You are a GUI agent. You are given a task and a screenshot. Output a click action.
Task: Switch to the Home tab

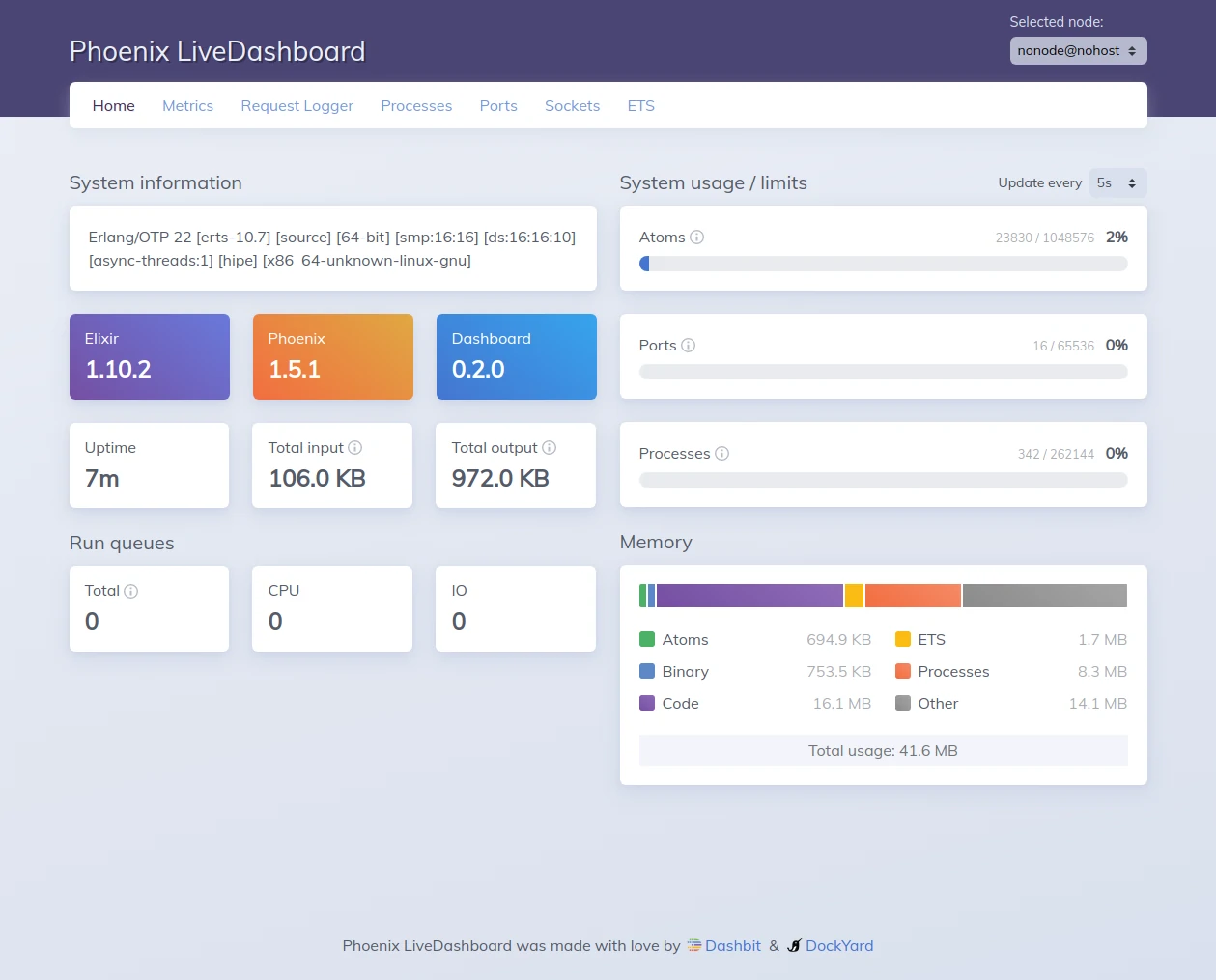click(x=114, y=106)
